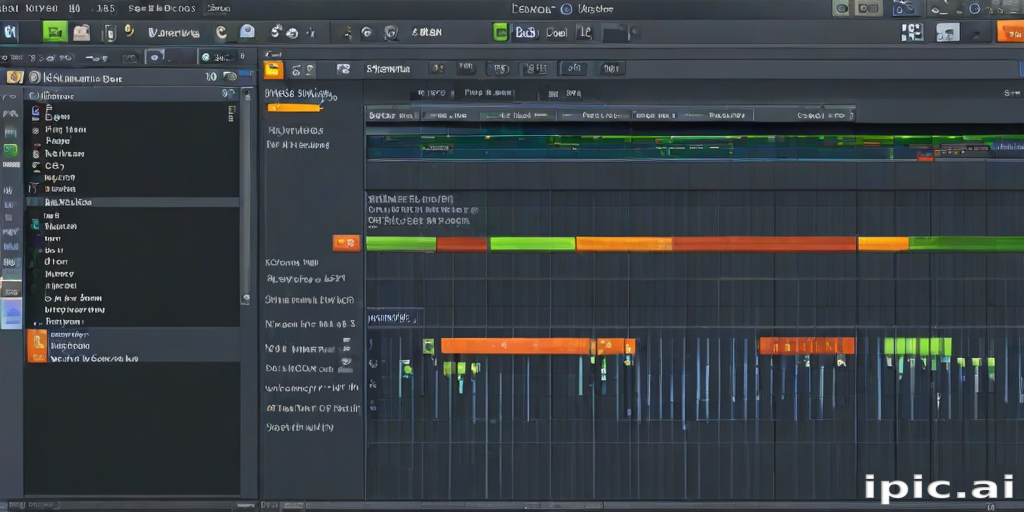Select the longest orange clip in the note lane
Screen dimensions: 1024x512
point(516,345)
